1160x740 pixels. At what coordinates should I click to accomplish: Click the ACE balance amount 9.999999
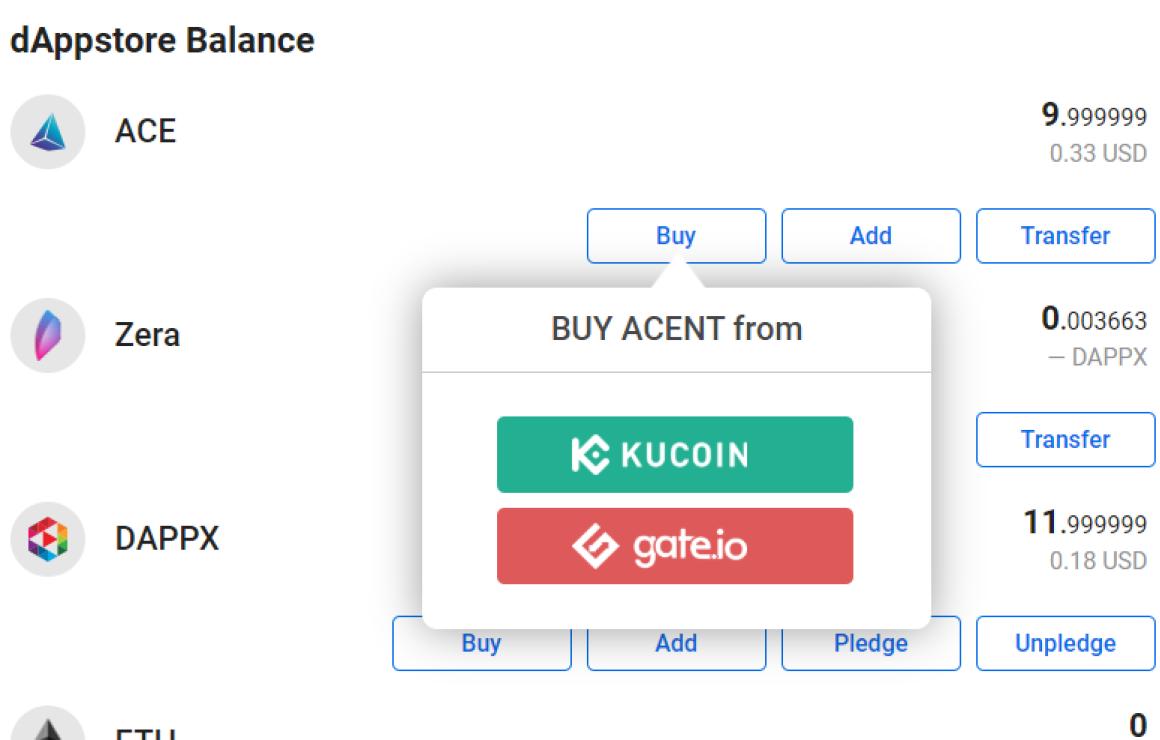pos(1094,115)
